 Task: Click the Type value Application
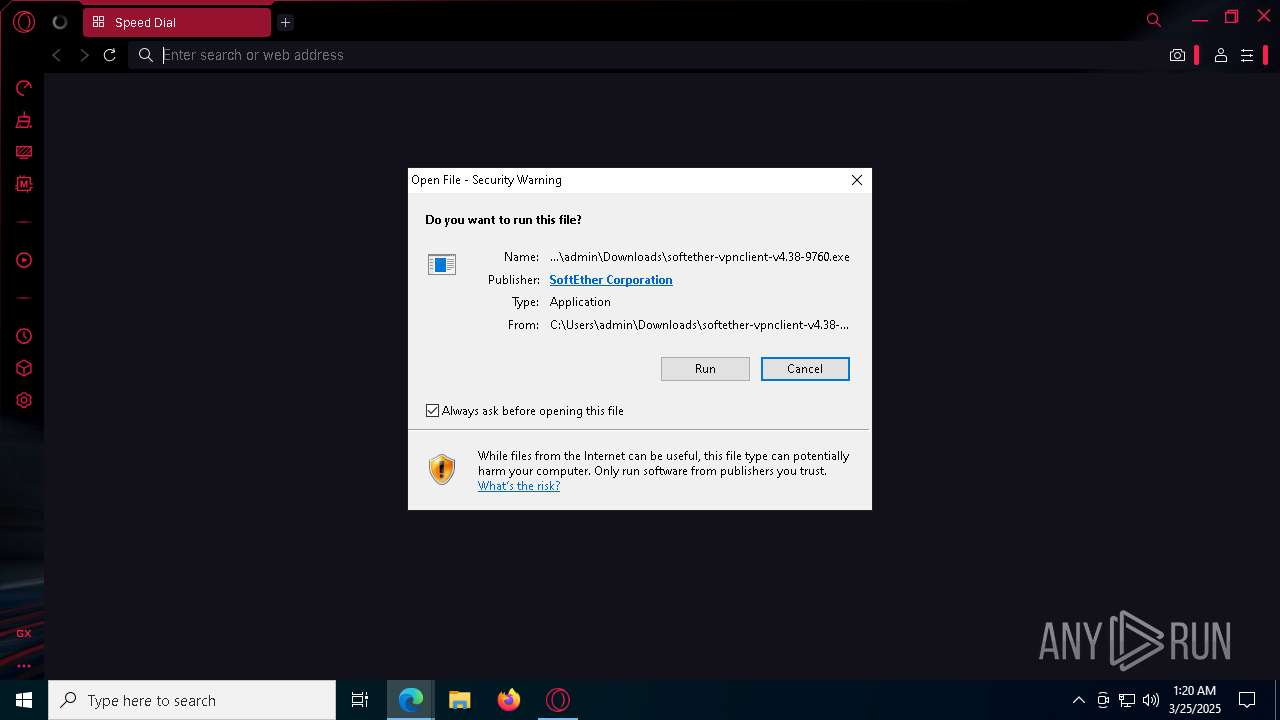(580, 302)
